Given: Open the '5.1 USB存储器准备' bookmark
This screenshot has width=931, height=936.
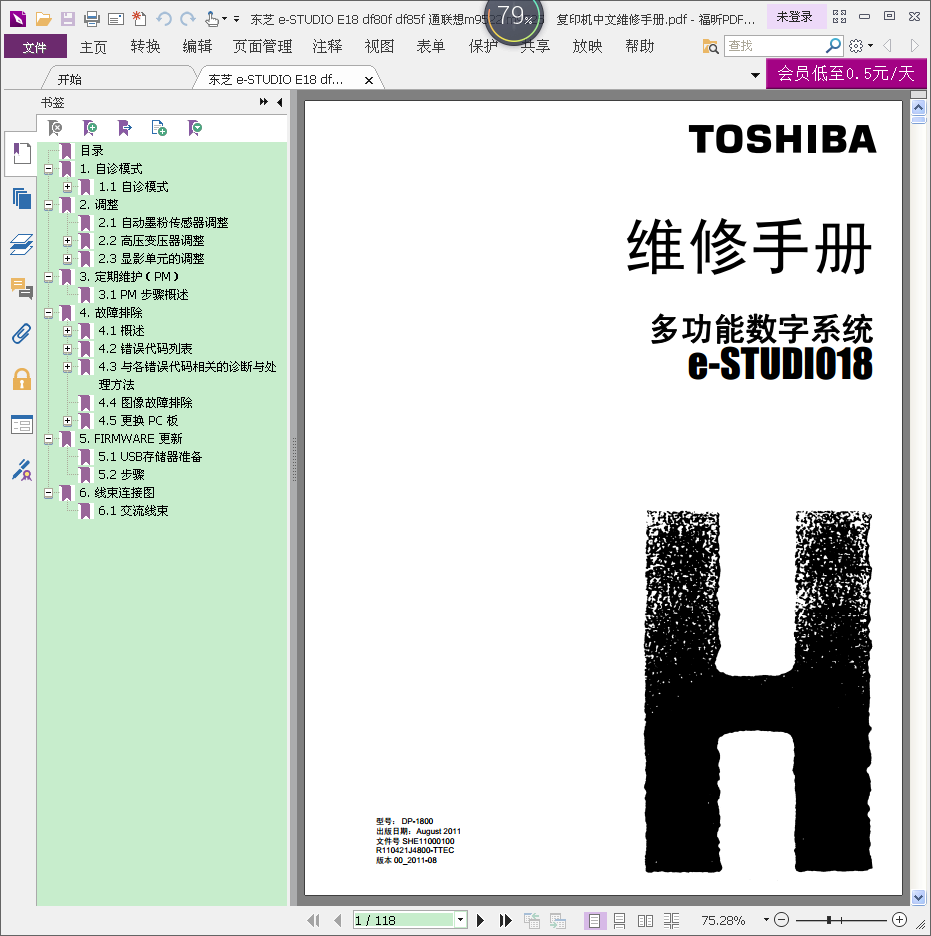Looking at the screenshot, I should point(150,457).
